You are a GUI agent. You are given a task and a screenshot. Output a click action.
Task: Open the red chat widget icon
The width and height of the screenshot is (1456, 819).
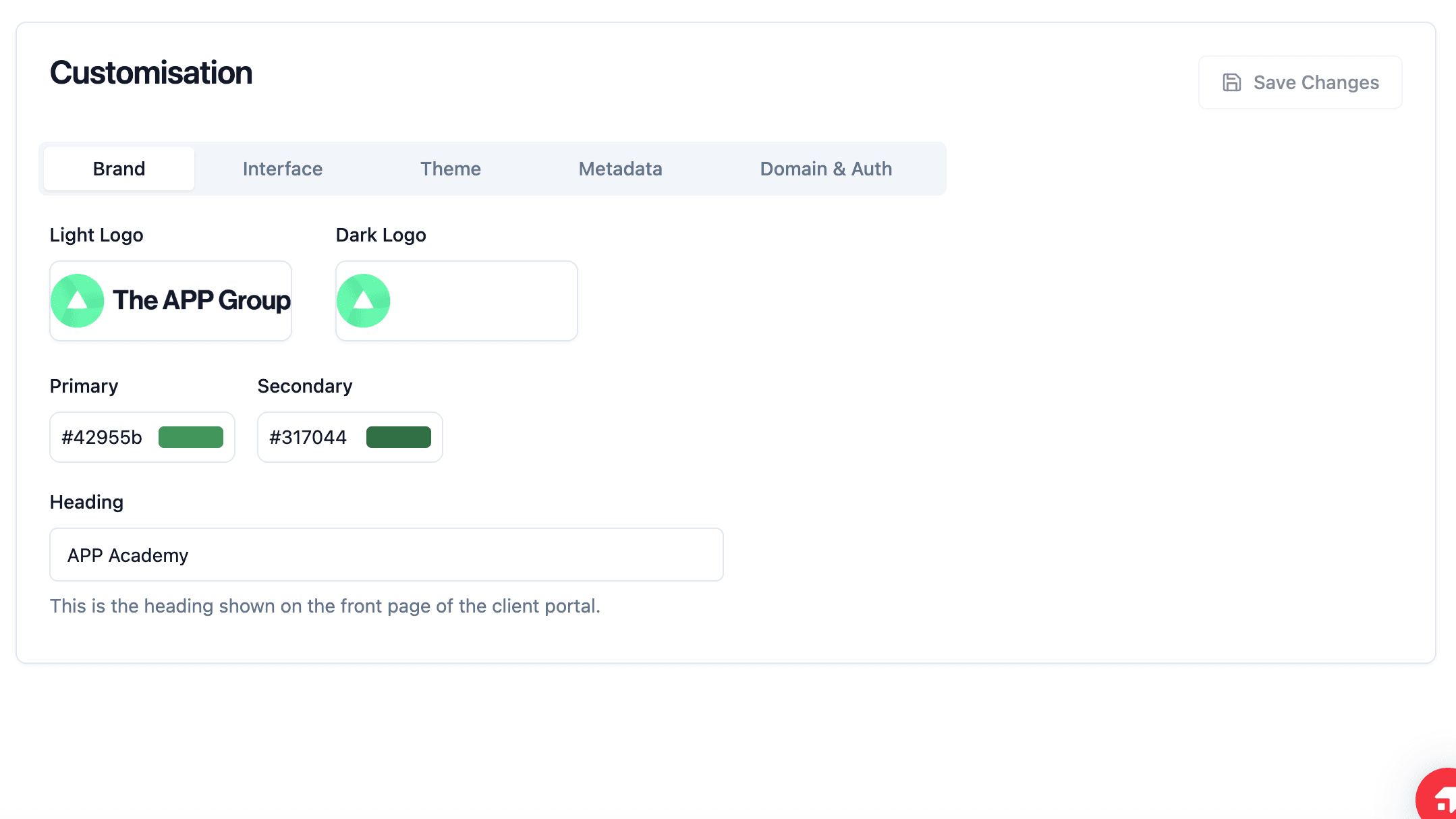click(x=1441, y=800)
